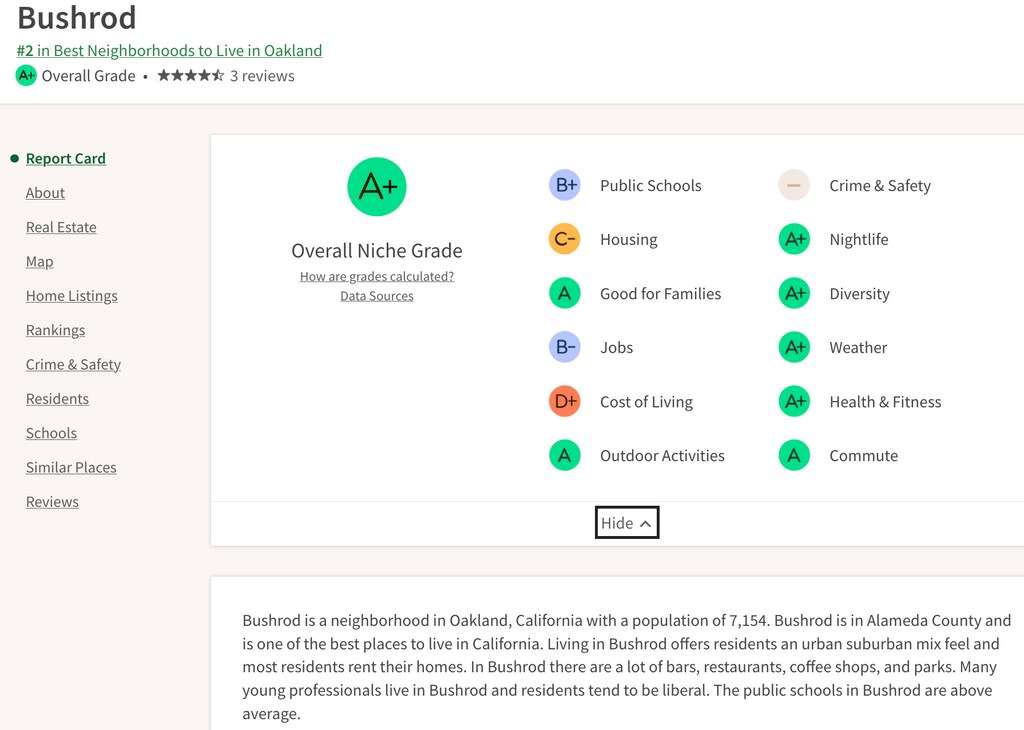This screenshot has width=1024, height=730.
Task: Click the B- Jobs grade icon
Action: 565,347
